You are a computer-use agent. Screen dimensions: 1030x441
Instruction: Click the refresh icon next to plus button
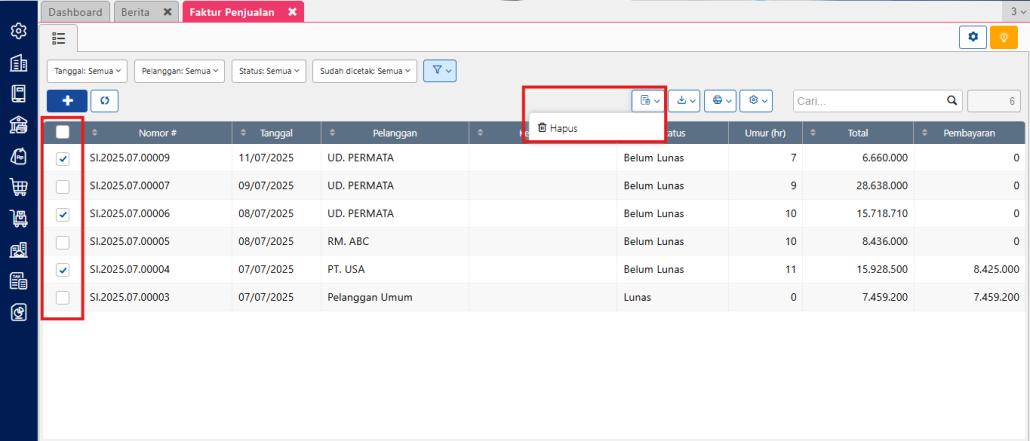tap(104, 101)
